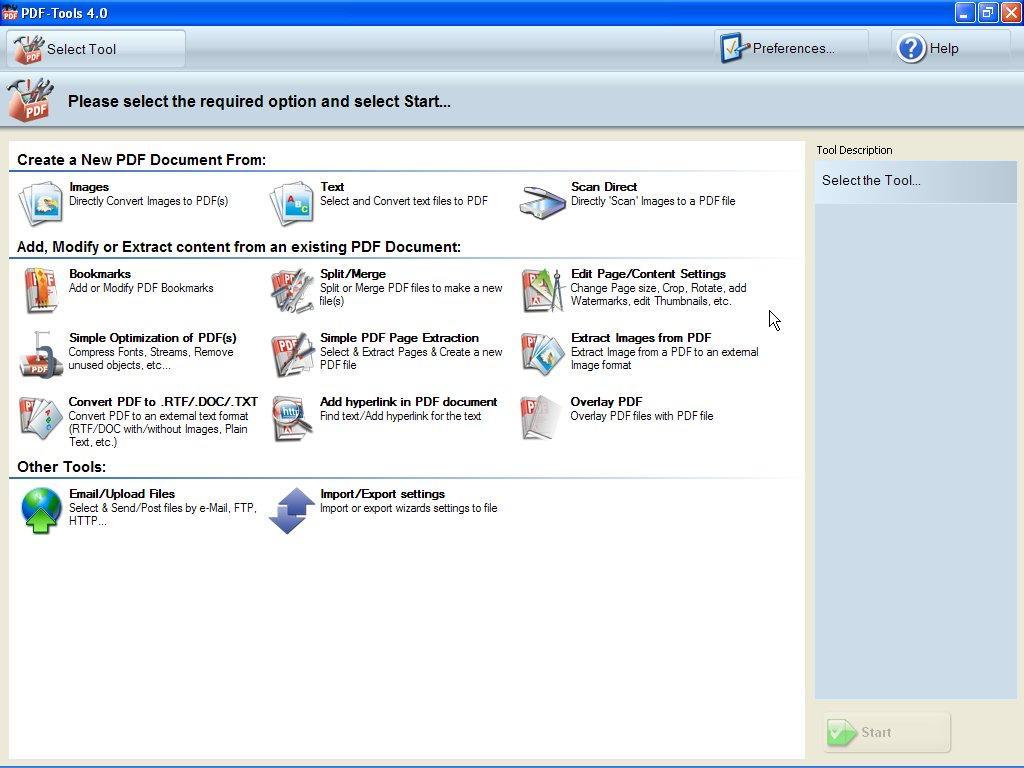1024x768 pixels.
Task: Open the Help window
Action: 930,48
